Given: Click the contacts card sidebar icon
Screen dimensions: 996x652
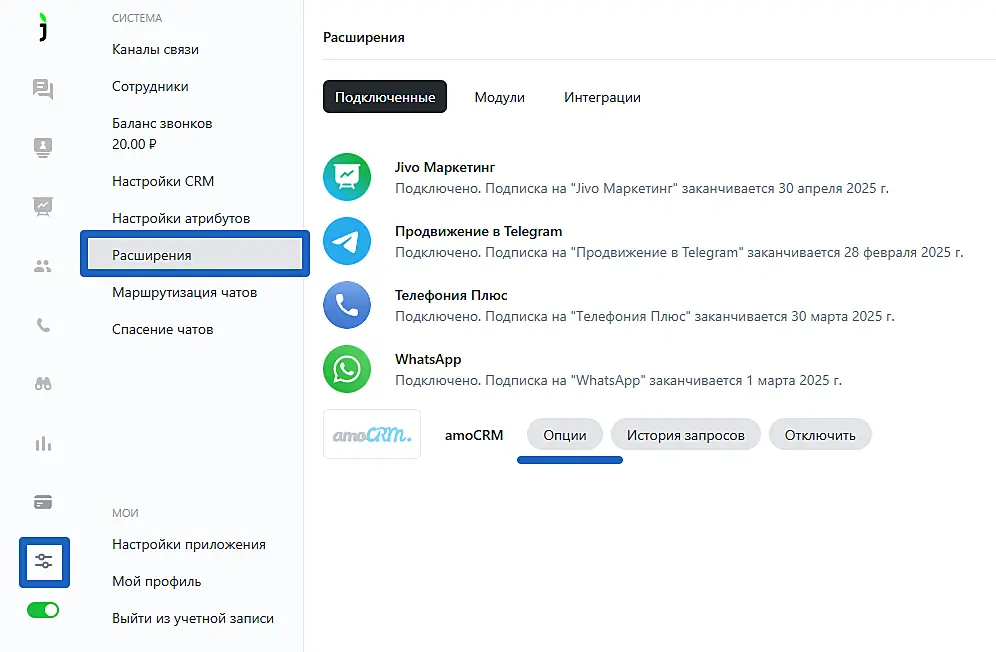Looking at the screenshot, I should coord(43,147).
